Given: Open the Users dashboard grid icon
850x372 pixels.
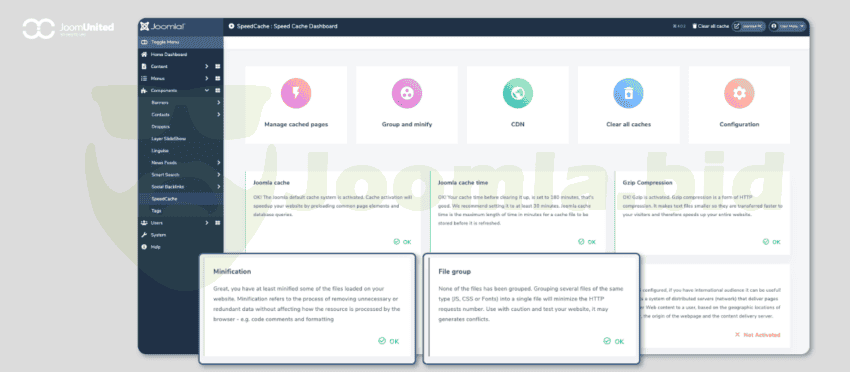Looking at the screenshot, I should pyautogui.click(x=217, y=223).
